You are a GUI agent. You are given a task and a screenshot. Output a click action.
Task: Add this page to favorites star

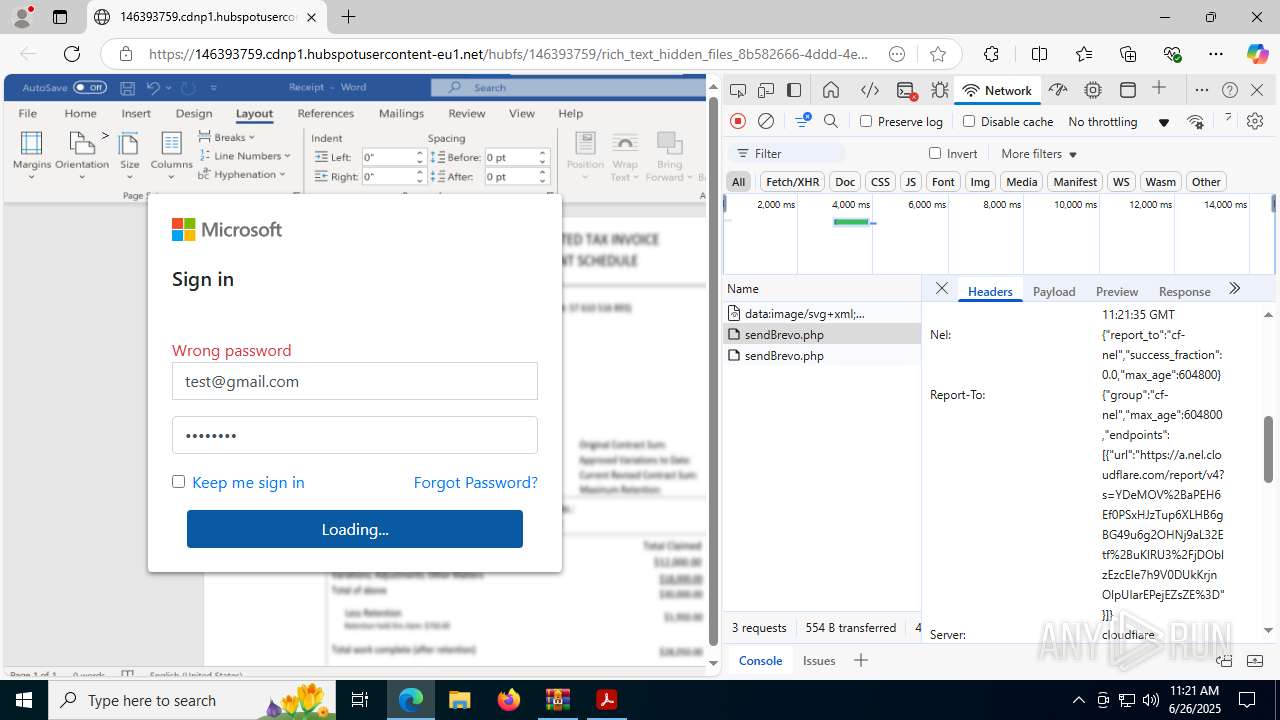(x=937, y=54)
